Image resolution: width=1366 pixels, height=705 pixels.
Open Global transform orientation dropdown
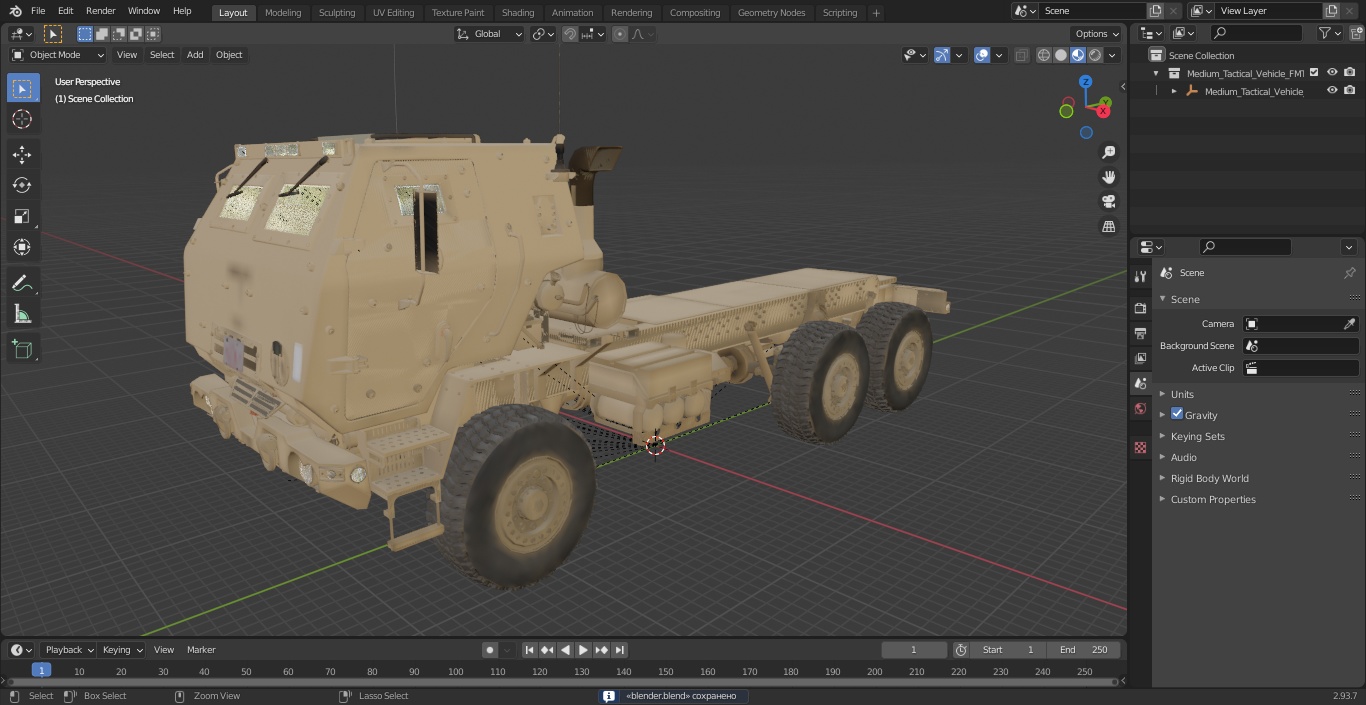490,34
